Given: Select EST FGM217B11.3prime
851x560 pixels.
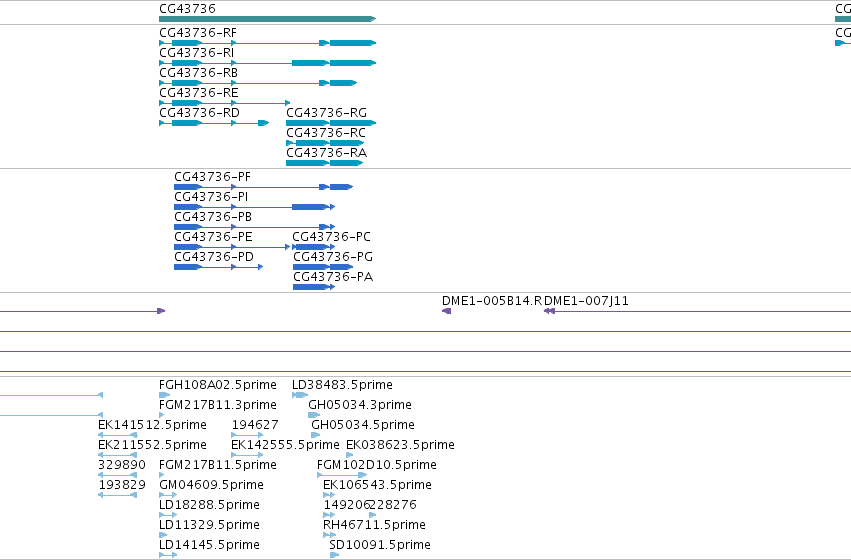Looking at the screenshot, I should [162, 416].
